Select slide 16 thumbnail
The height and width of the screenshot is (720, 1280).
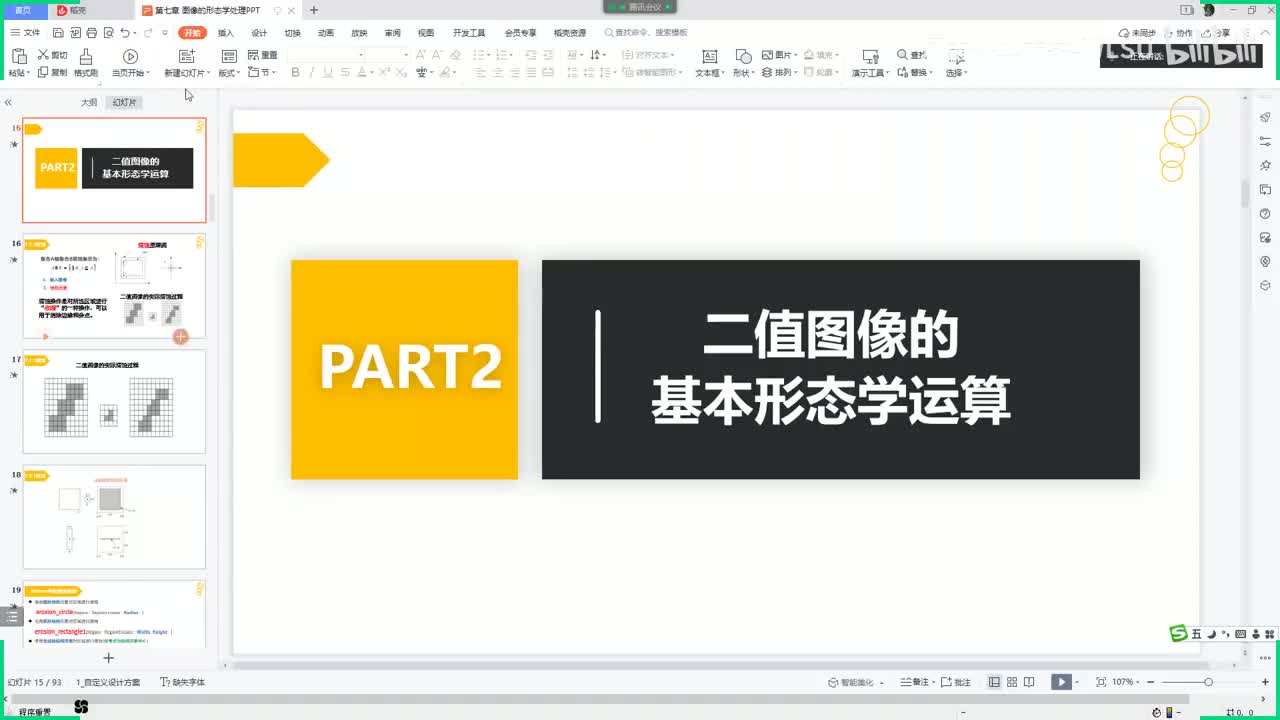pos(114,286)
